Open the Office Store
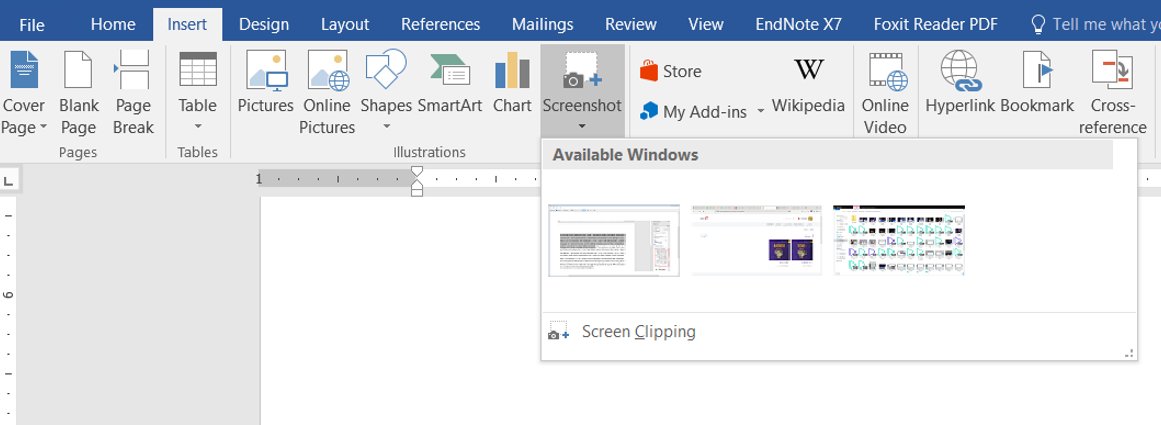 (671, 71)
